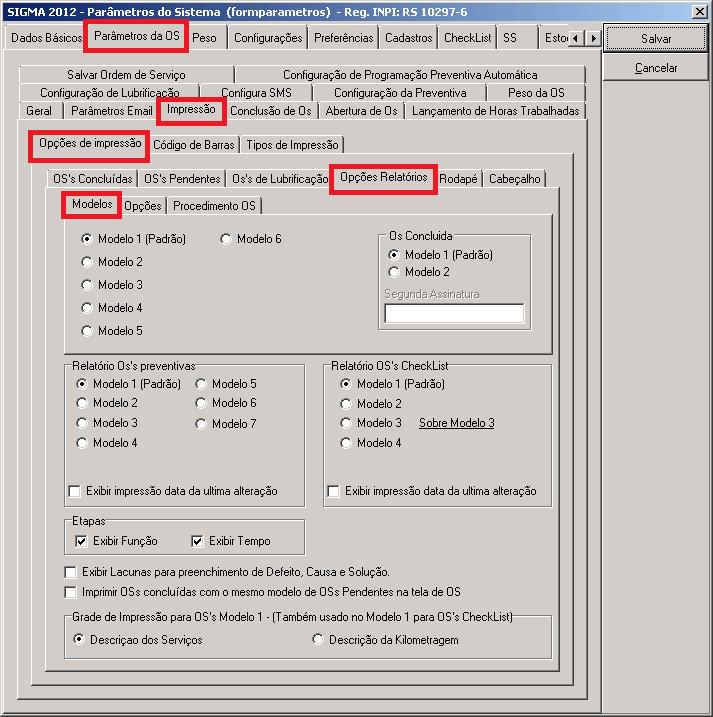Open the Configurações tab
This screenshot has height=717, width=713.
point(268,38)
